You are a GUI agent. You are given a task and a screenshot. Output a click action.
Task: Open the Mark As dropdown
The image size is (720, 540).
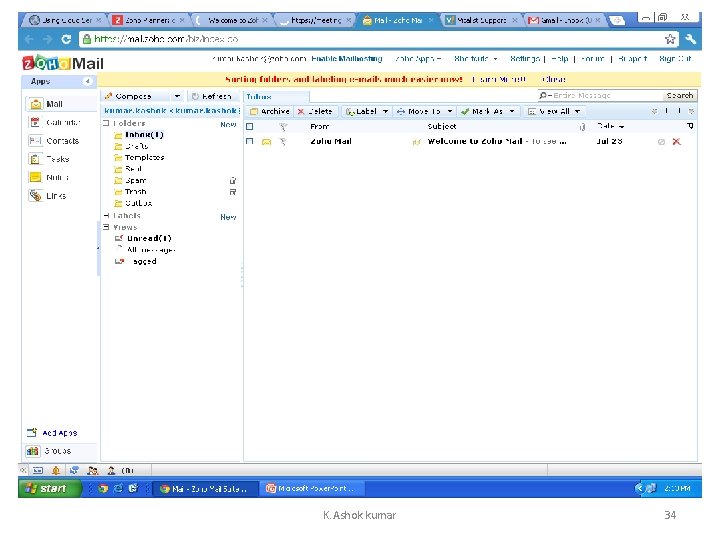pos(487,111)
